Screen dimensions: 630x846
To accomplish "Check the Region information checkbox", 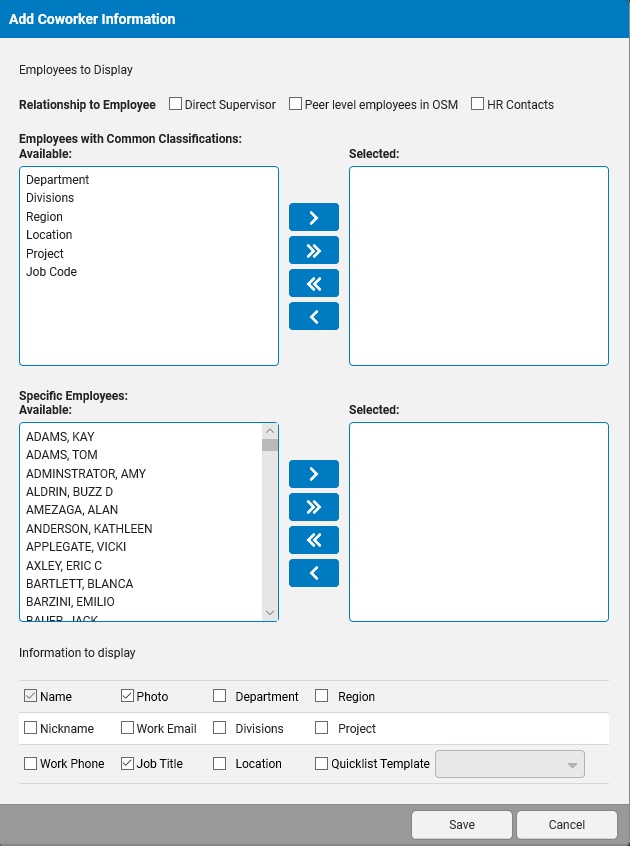I will pos(321,696).
